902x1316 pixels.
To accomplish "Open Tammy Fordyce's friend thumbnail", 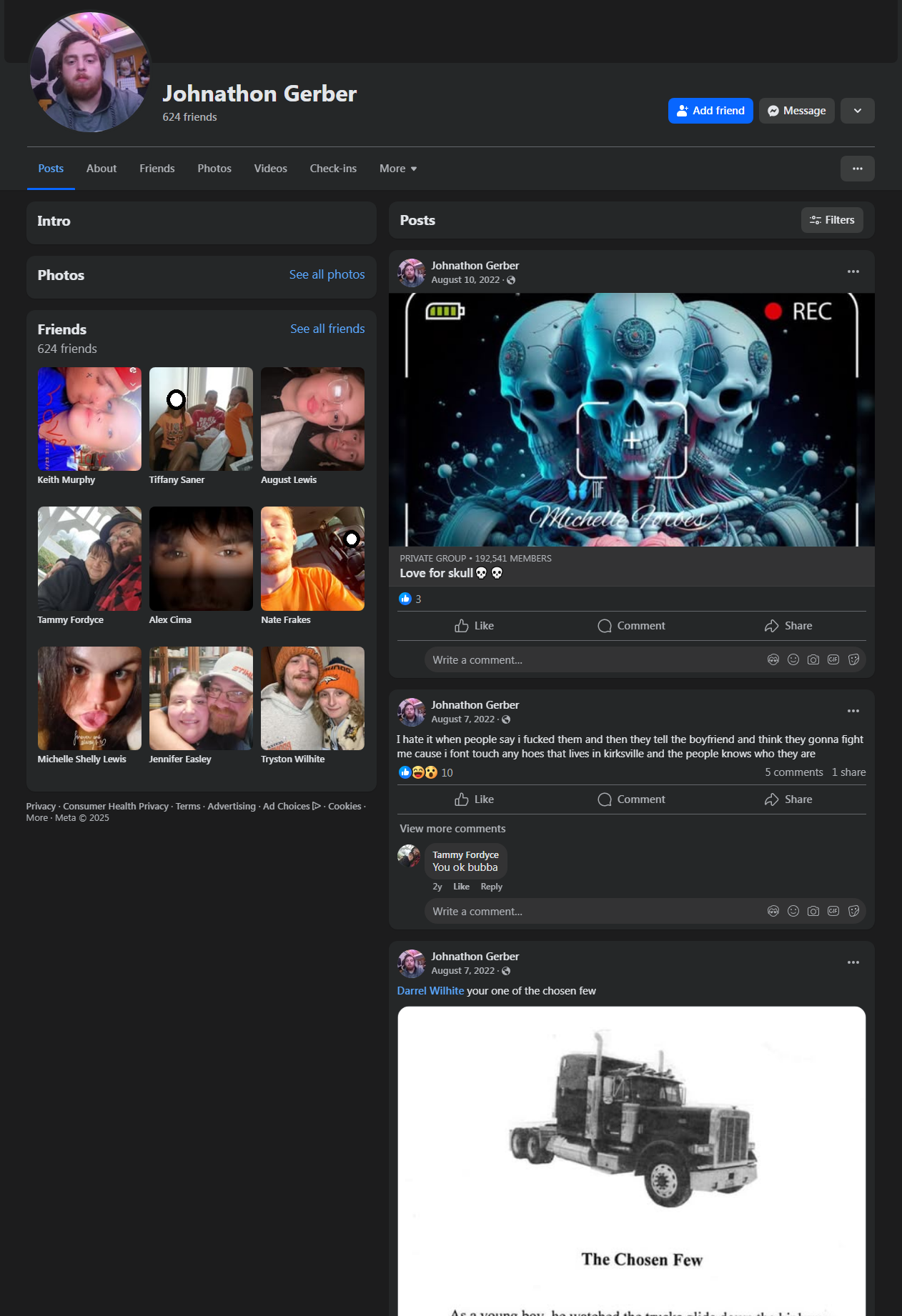I will click(89, 559).
